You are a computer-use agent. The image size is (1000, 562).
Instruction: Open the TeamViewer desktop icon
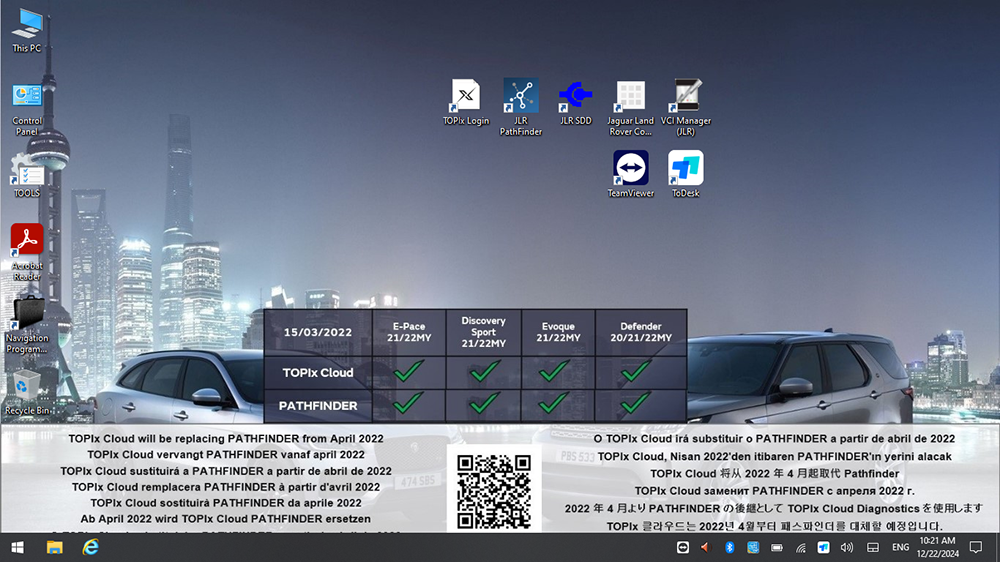click(630, 174)
